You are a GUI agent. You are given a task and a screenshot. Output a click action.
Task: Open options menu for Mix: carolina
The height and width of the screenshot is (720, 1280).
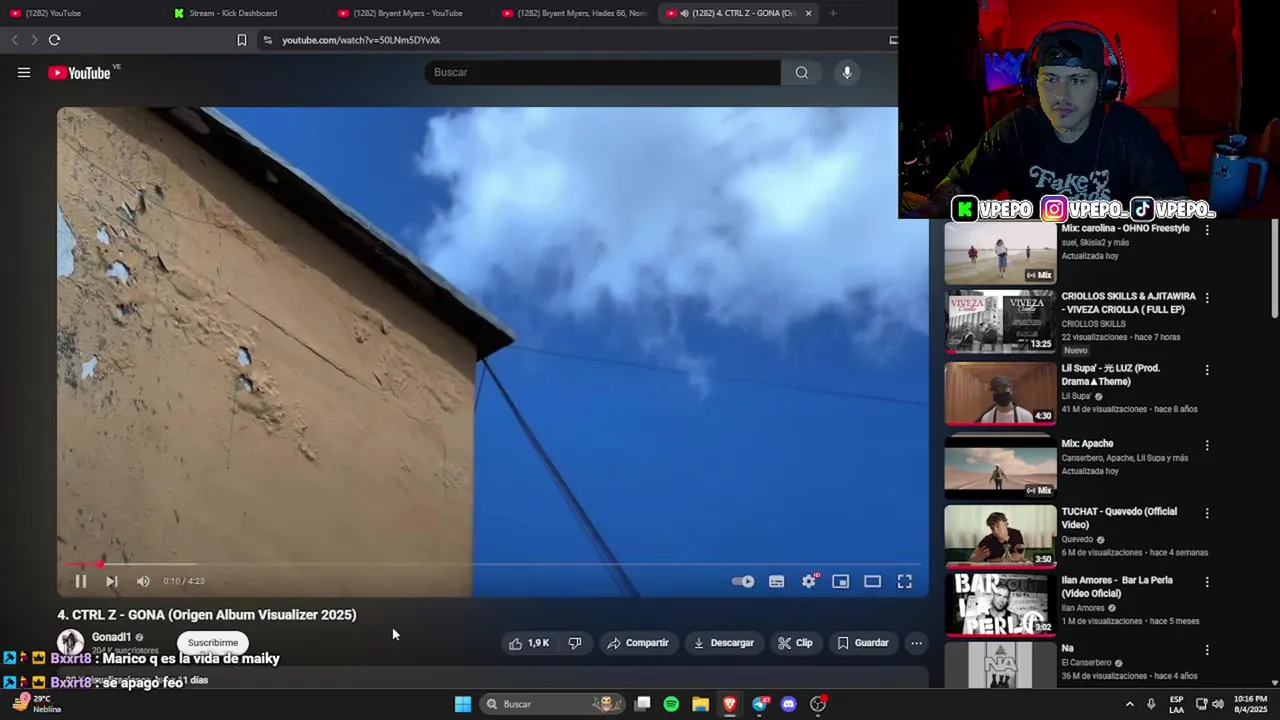coord(1207,229)
